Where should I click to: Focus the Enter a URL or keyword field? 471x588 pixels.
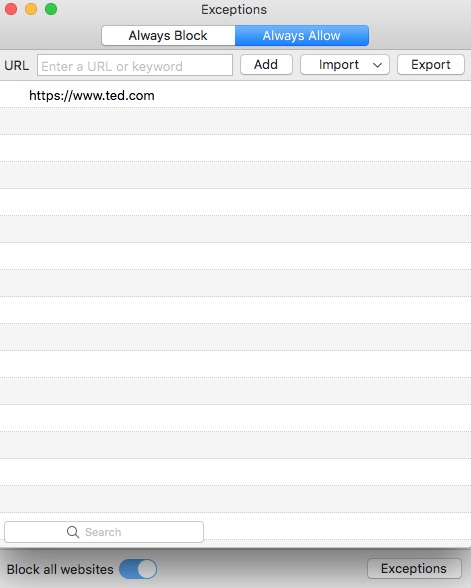coord(135,65)
